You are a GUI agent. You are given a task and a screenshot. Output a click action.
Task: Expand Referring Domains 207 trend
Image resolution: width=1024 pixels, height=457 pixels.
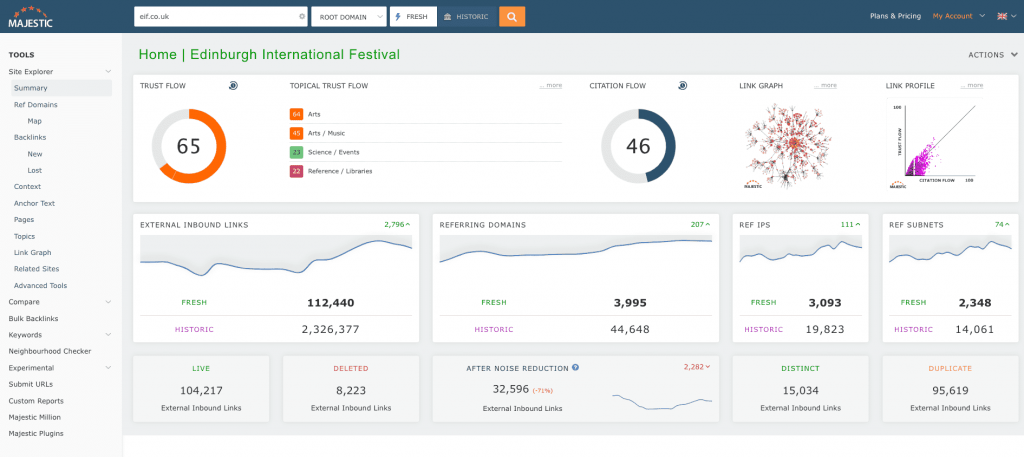pyautogui.click(x=701, y=225)
